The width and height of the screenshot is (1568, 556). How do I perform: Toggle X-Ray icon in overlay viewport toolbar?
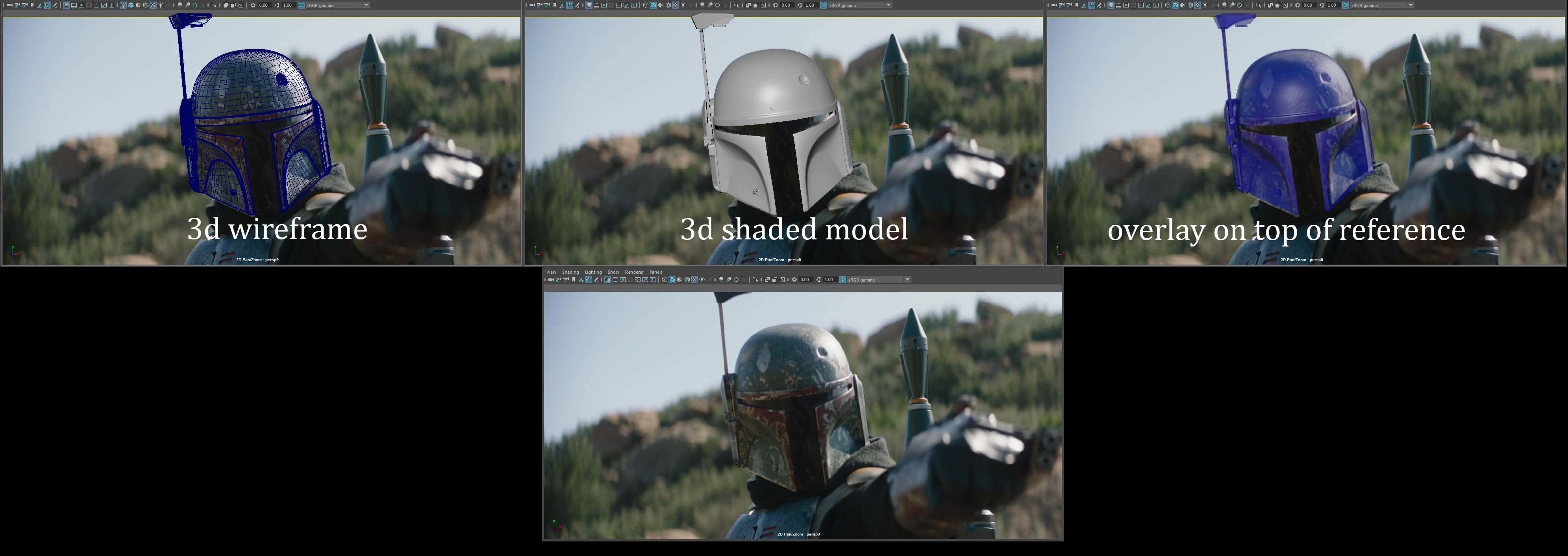pos(1270,5)
